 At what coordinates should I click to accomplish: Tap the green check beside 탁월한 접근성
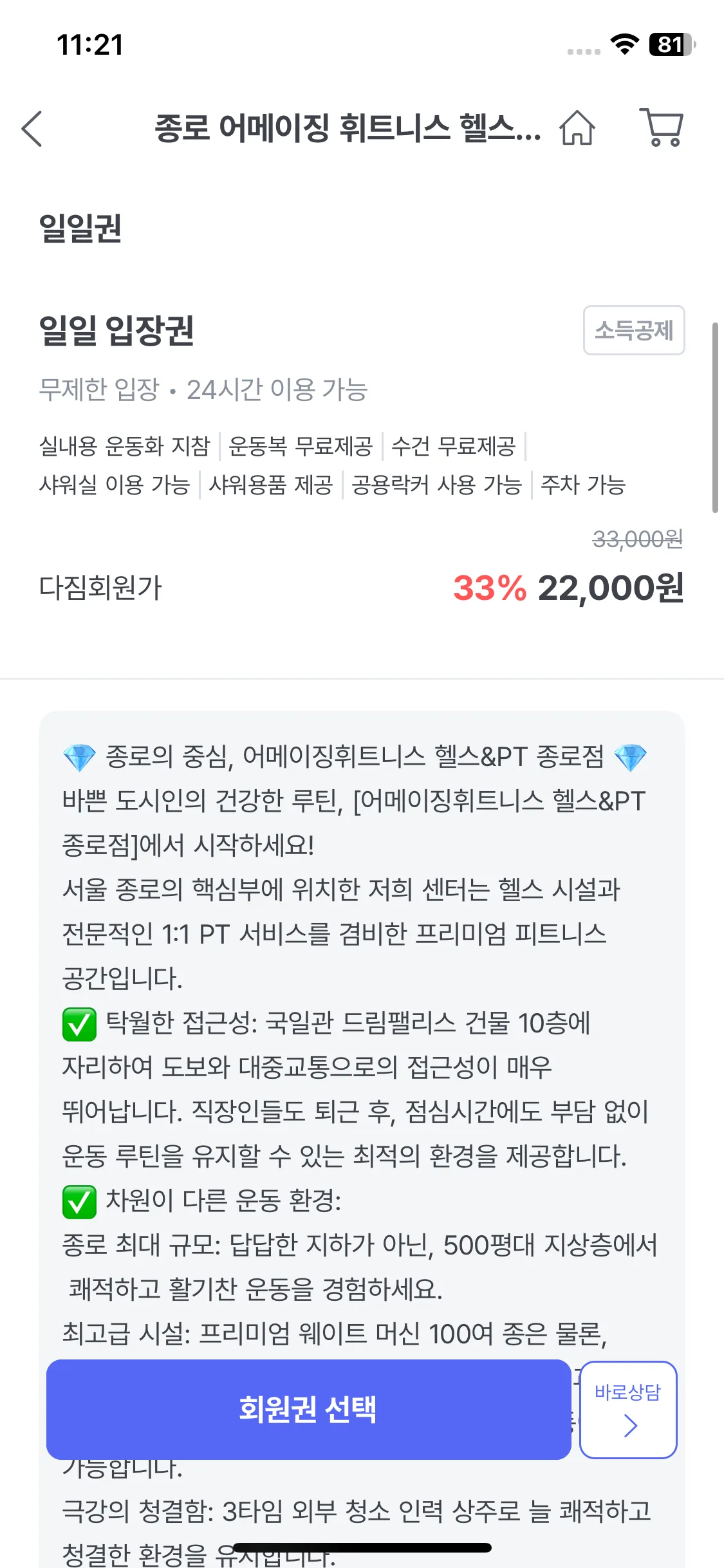pyautogui.click(x=79, y=1024)
